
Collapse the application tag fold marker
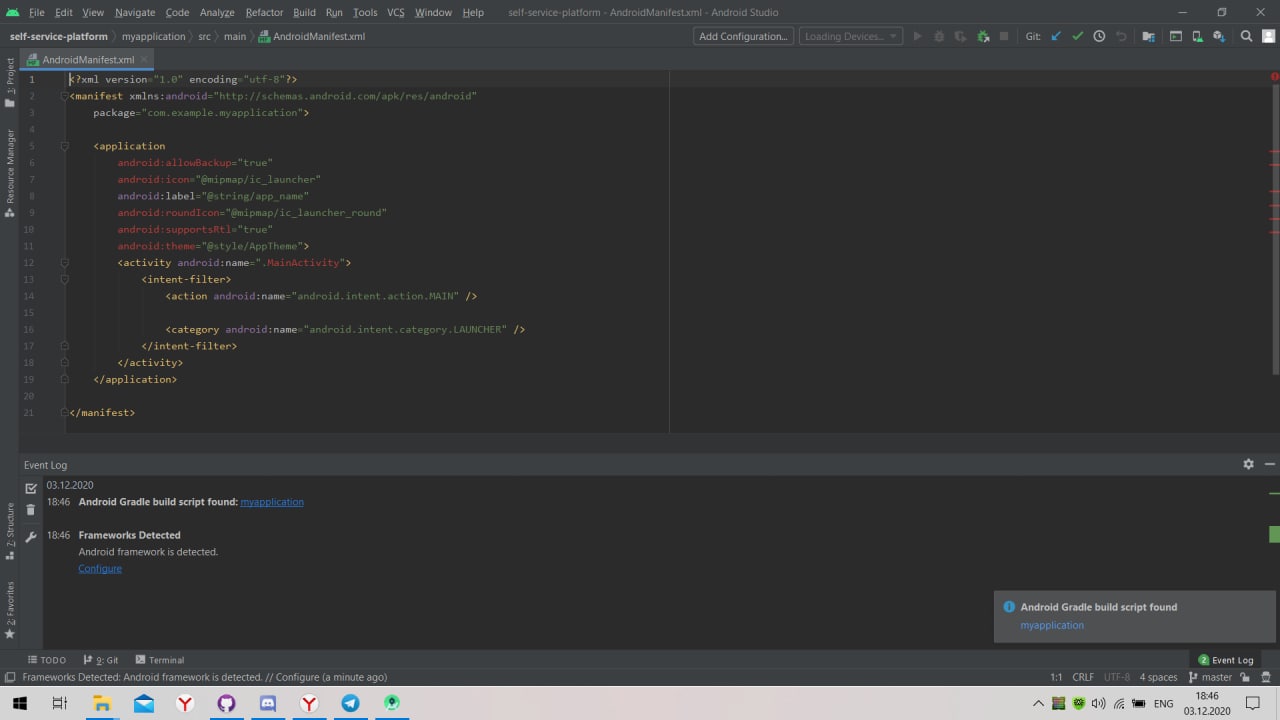click(64, 146)
